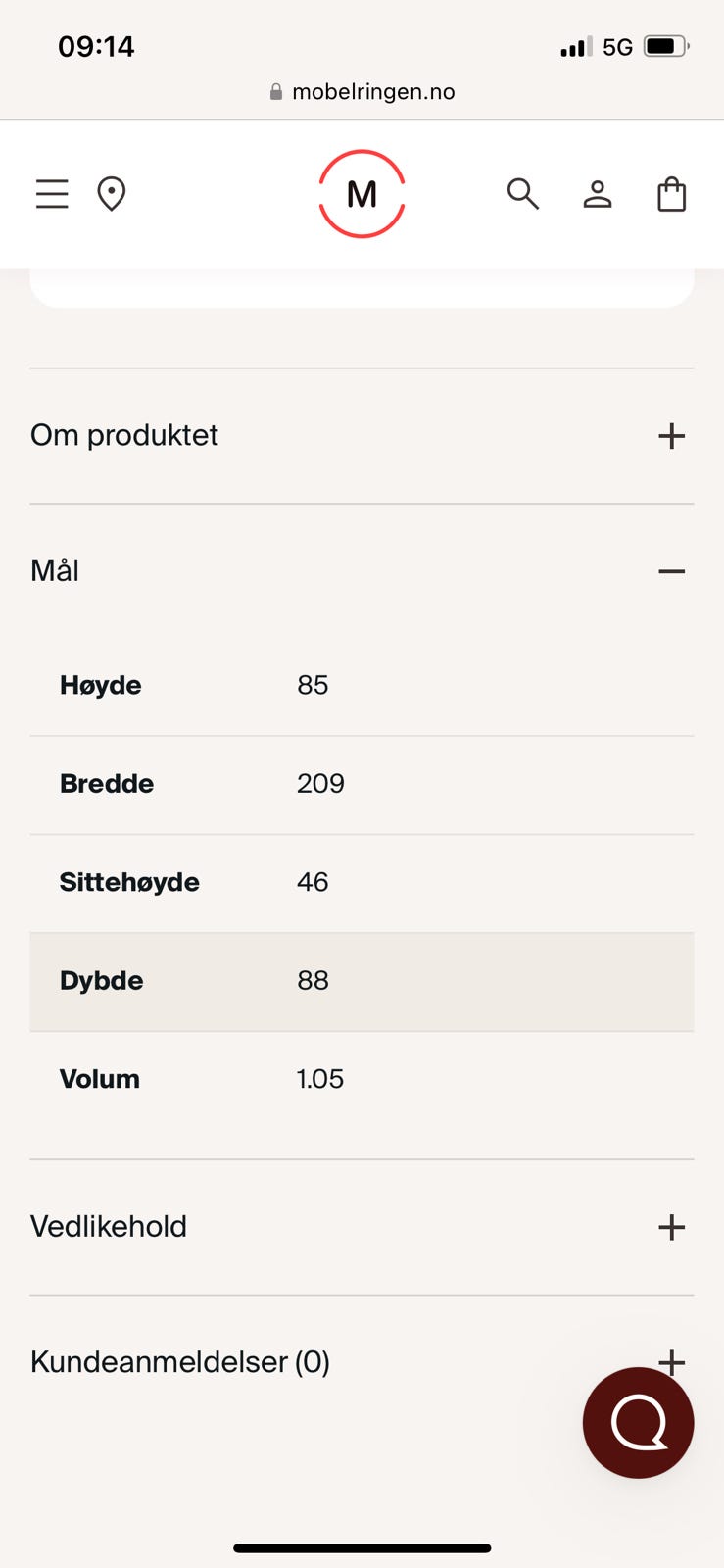Expand Kundeanmeldelser with plus icon
This screenshot has width=724, height=1568.
point(671,1357)
